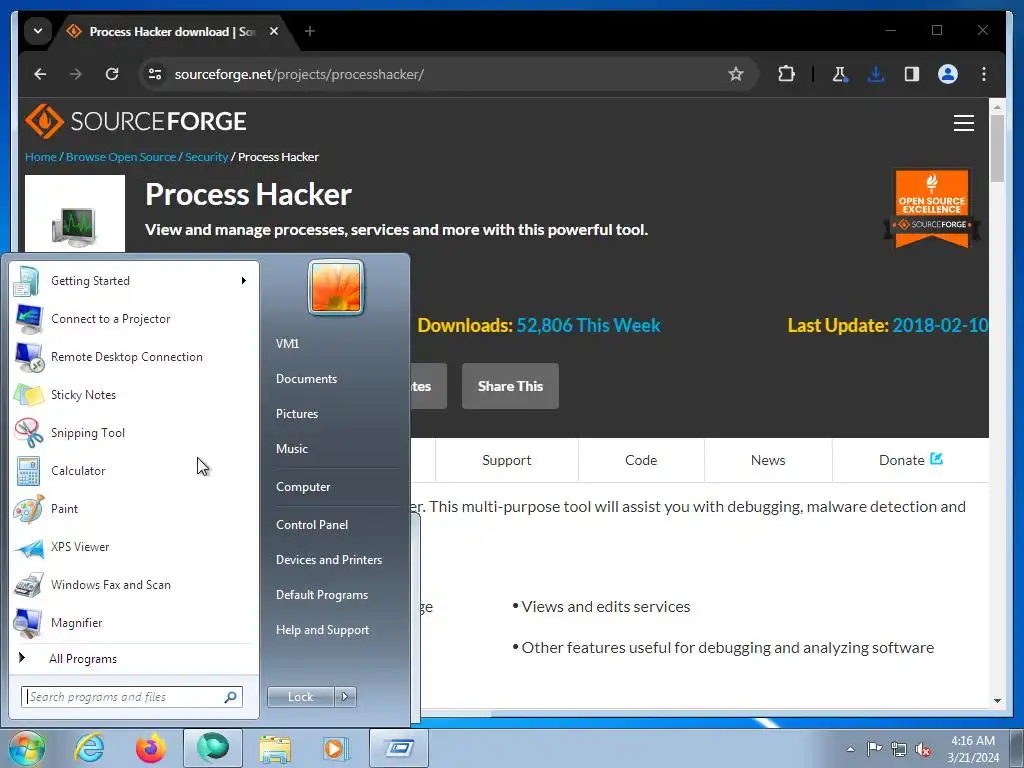Open Help and Support
This screenshot has width=1024, height=768.
point(323,630)
